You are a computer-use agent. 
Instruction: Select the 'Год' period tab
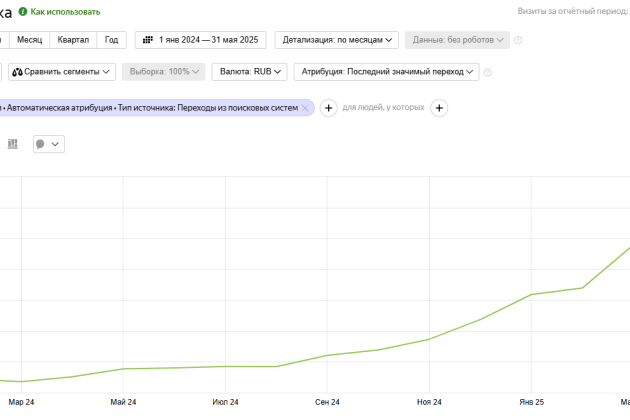112,40
